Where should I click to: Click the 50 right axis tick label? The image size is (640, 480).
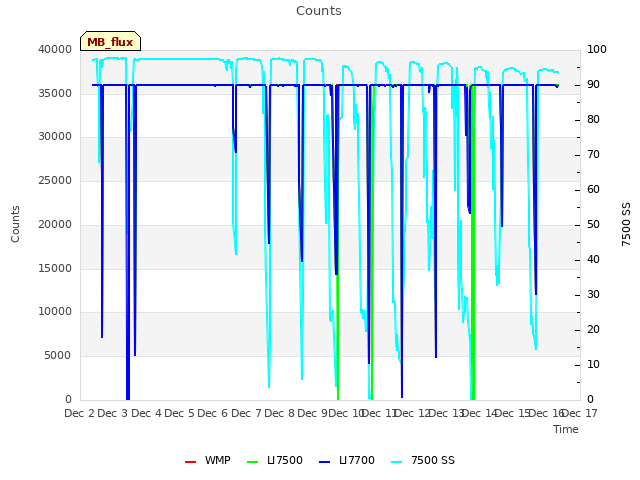pyautogui.click(x=593, y=224)
